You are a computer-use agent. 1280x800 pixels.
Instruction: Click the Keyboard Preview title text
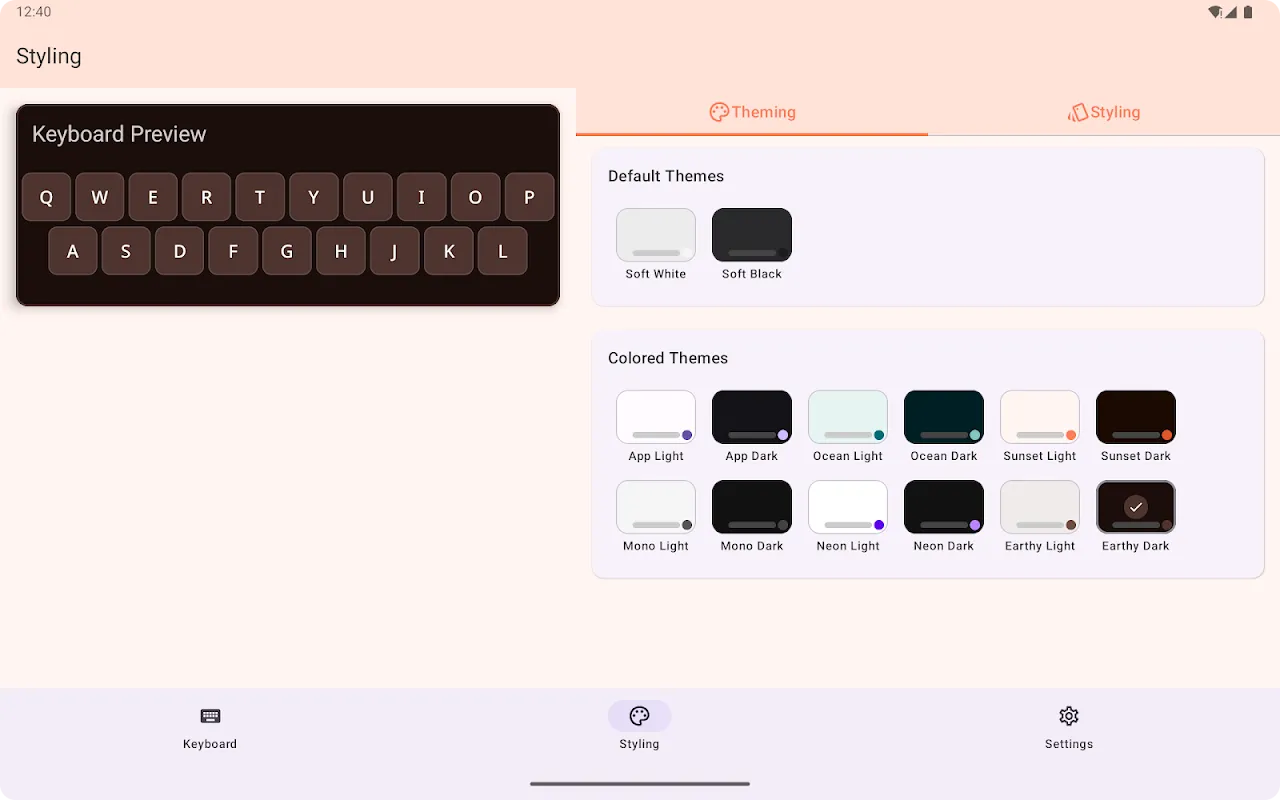click(119, 134)
